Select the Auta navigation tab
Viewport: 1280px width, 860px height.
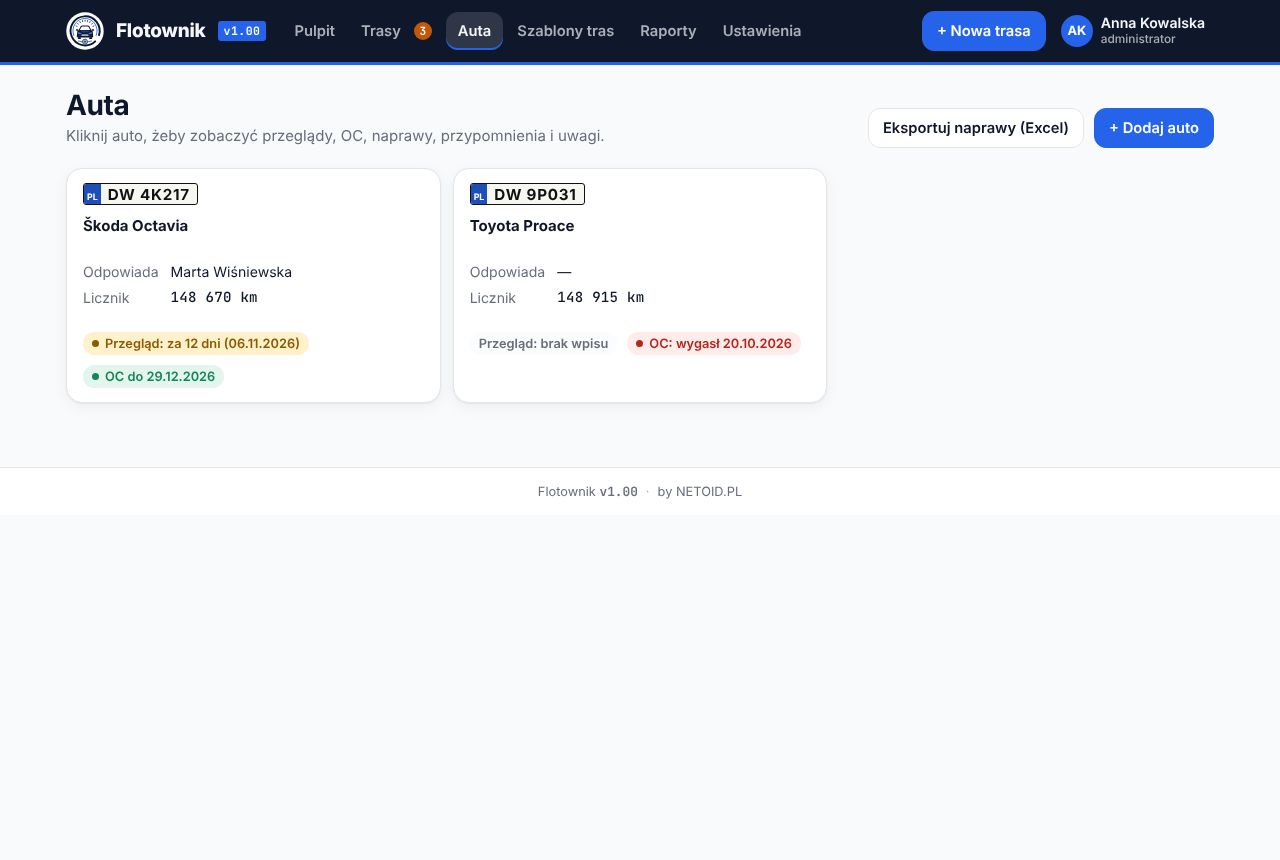(x=474, y=31)
